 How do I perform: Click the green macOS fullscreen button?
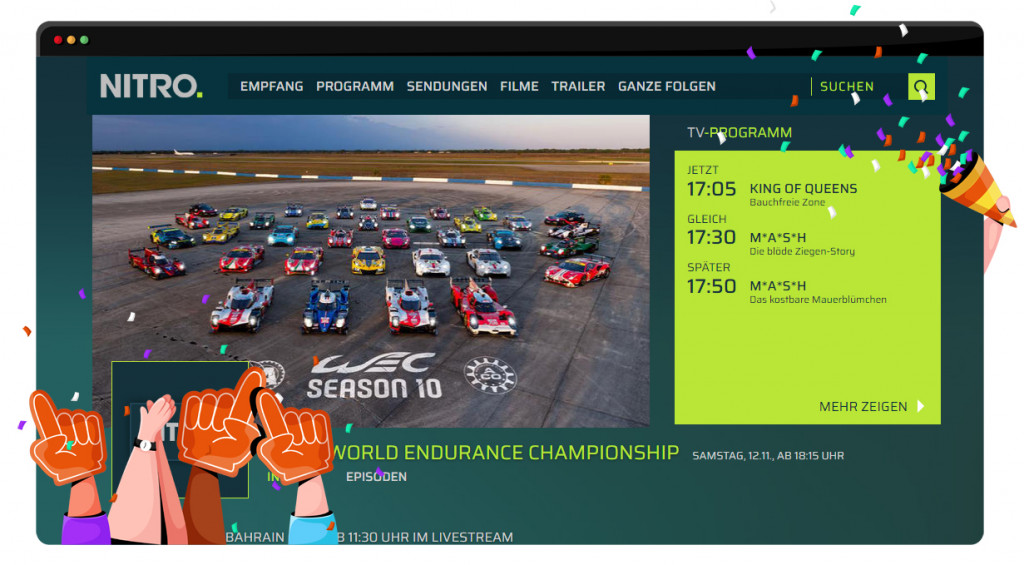84,40
